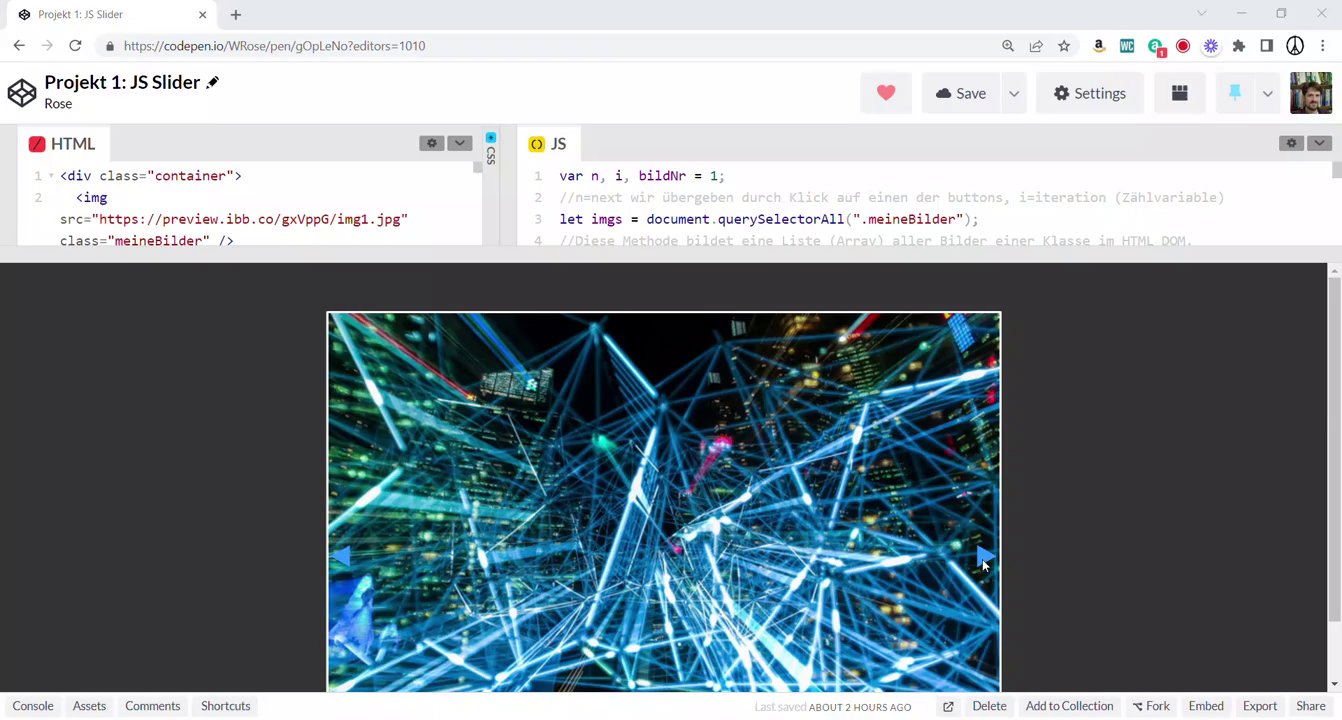
Task: Open pen in new window icon
Action: click(x=948, y=707)
